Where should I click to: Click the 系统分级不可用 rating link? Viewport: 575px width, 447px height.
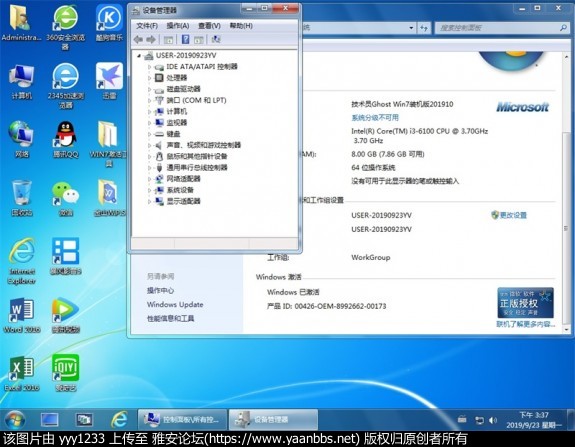(x=375, y=118)
